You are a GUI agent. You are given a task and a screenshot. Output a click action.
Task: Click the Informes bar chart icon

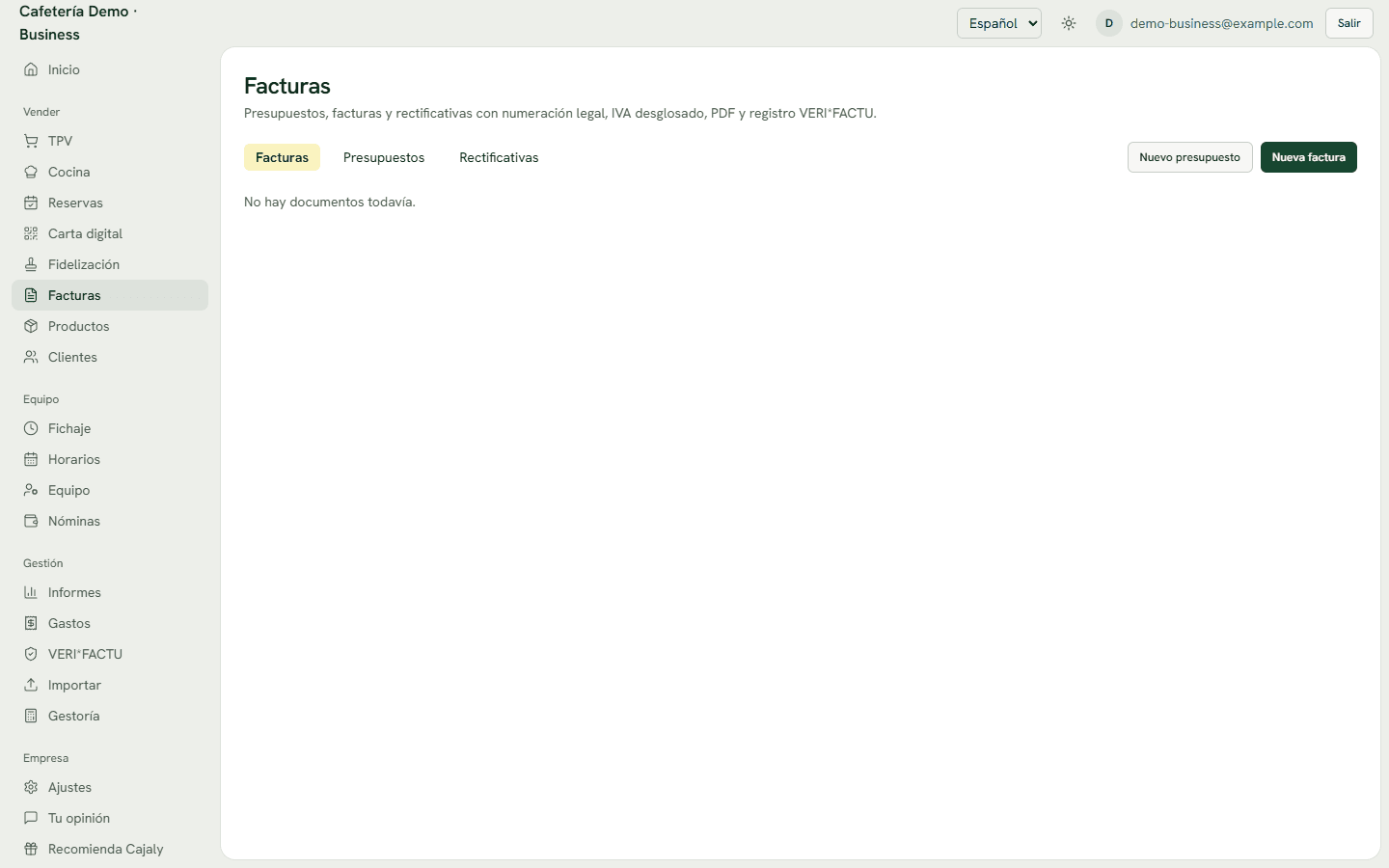click(31, 592)
